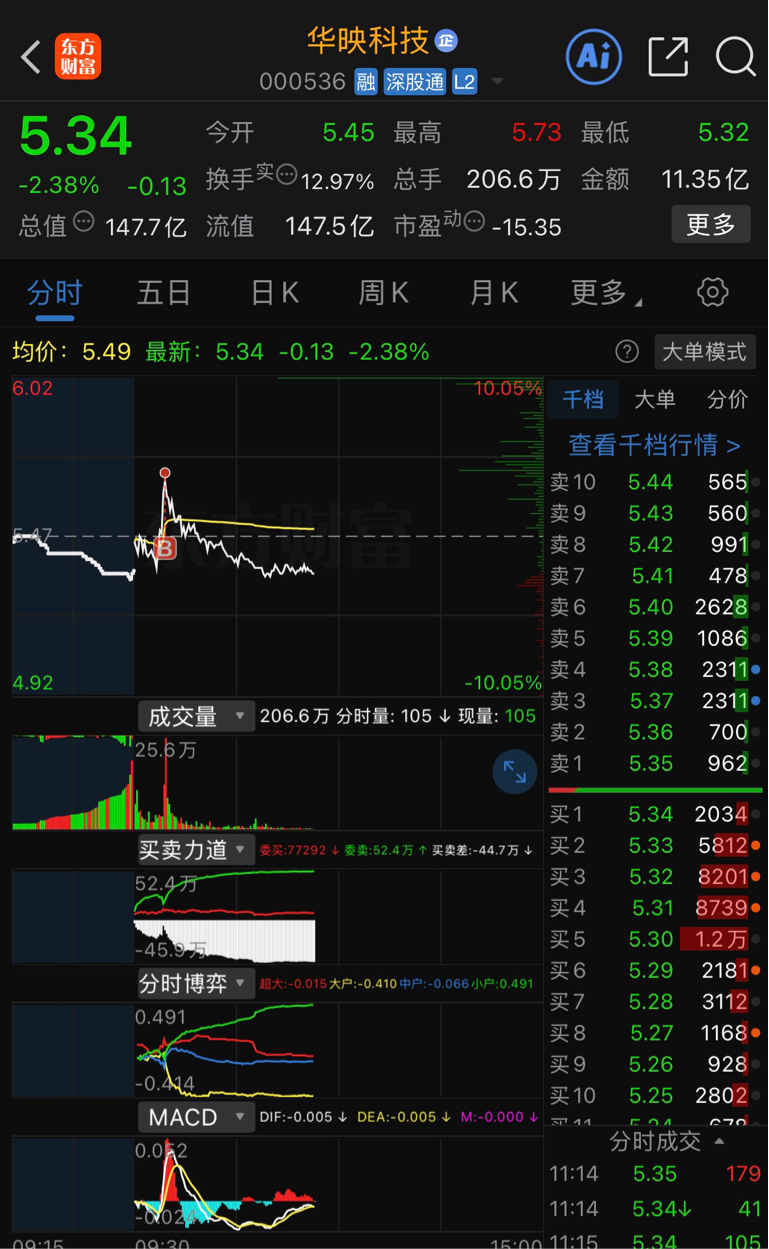Select 买1 order row at 5.34
Screen dimensions: 769x1249
(655, 815)
